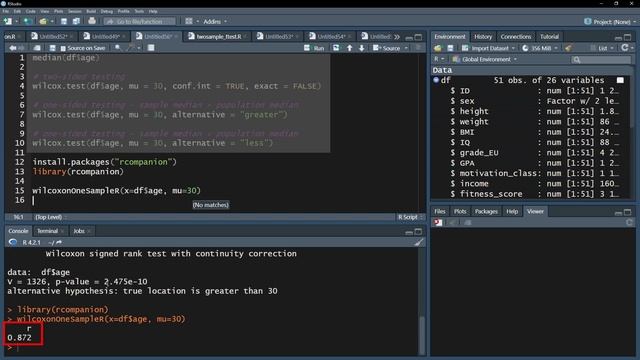Viewport: 640px width, 360px height.
Task: Go back to previous source location
Action: (x=13, y=48)
